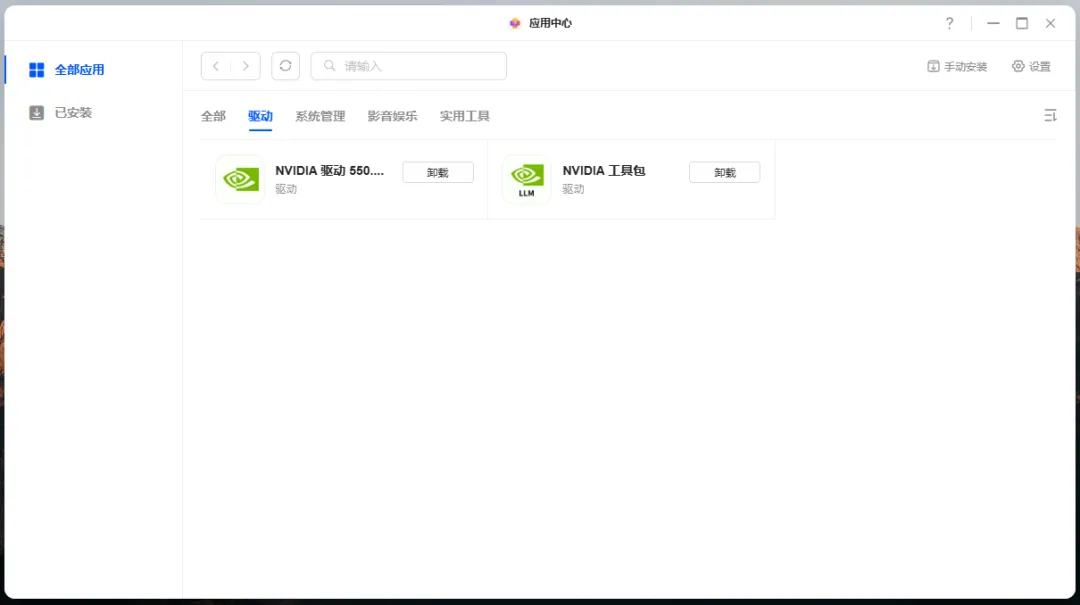The width and height of the screenshot is (1080, 605).
Task: Click the refresh icon button
Action: [x=285, y=66]
